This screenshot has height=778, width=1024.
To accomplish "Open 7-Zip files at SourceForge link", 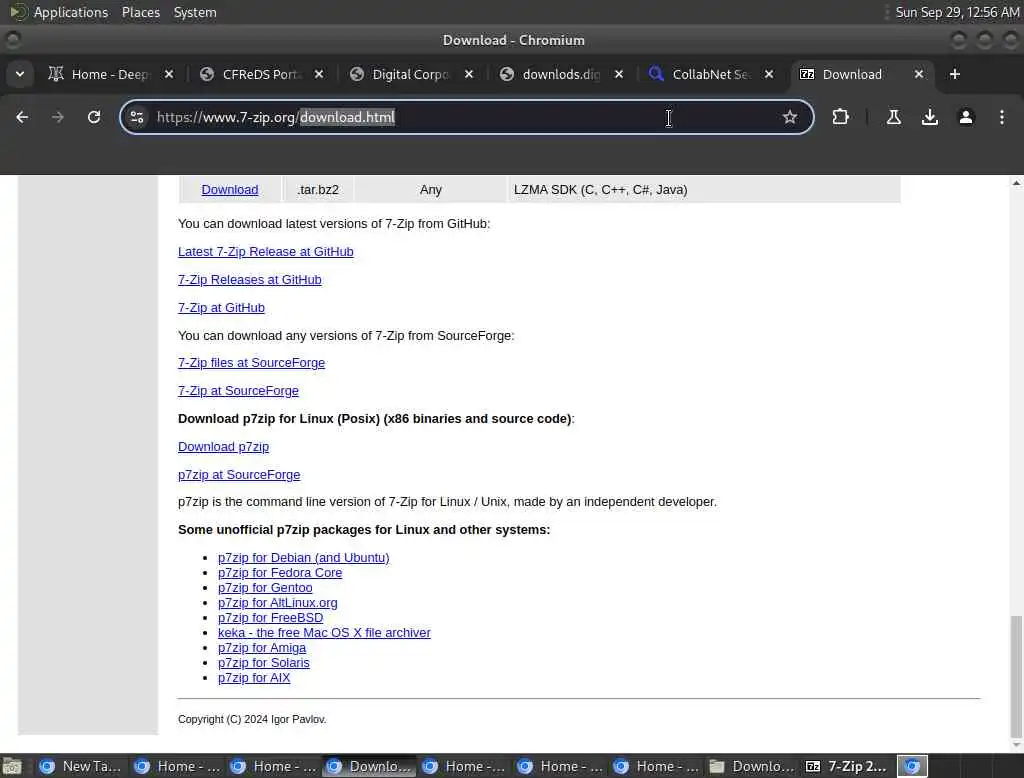I will coord(251,363).
